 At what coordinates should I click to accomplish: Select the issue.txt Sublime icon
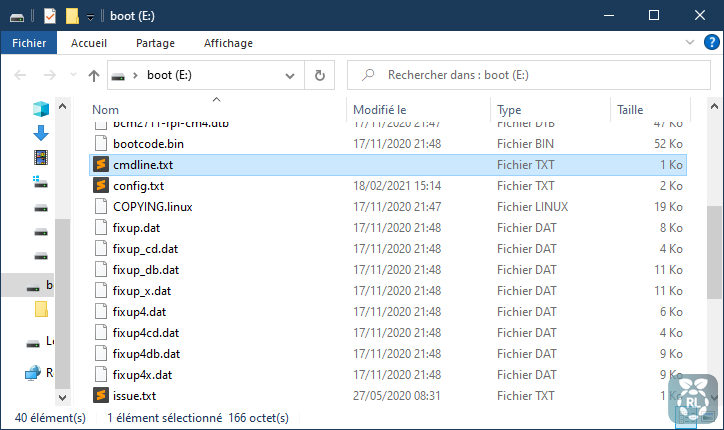click(101, 395)
